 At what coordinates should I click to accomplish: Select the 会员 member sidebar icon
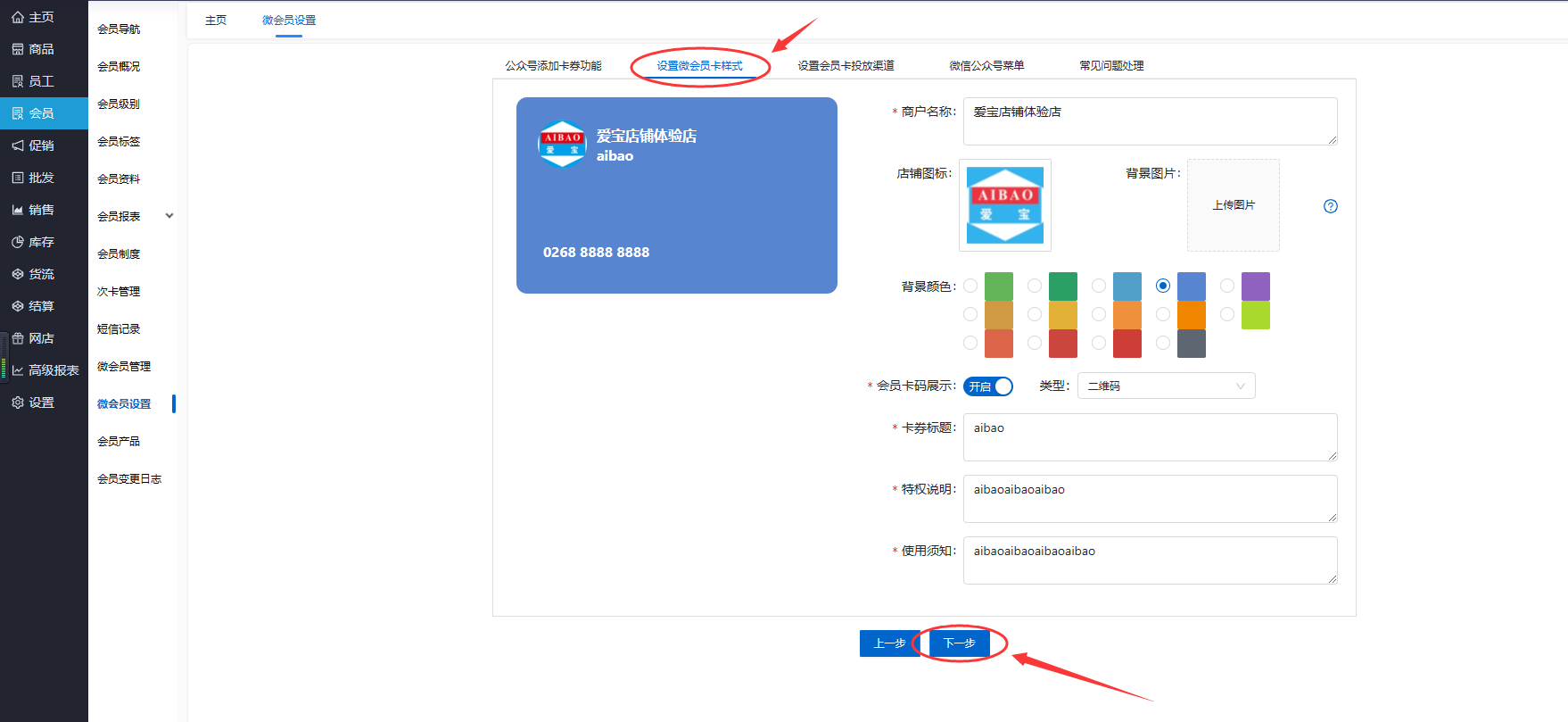(x=18, y=113)
